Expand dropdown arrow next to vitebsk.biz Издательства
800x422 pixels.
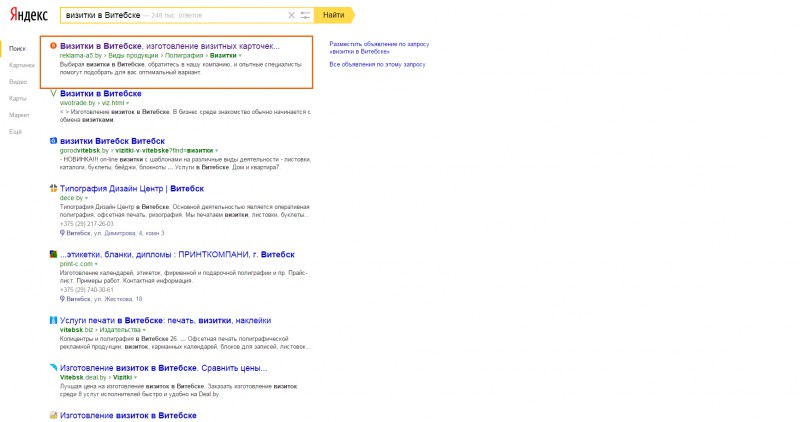click(x=144, y=330)
